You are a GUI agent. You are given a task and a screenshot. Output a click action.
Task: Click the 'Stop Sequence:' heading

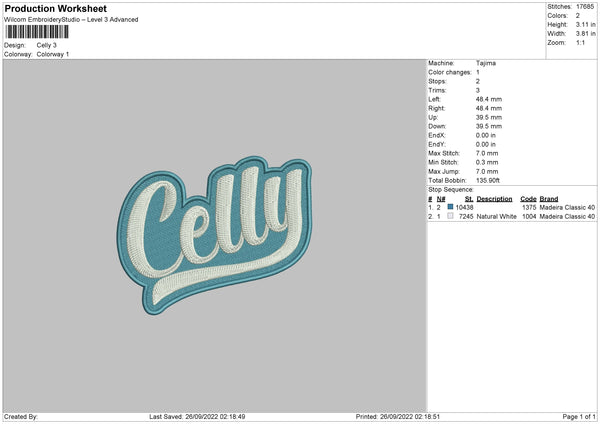(x=451, y=189)
